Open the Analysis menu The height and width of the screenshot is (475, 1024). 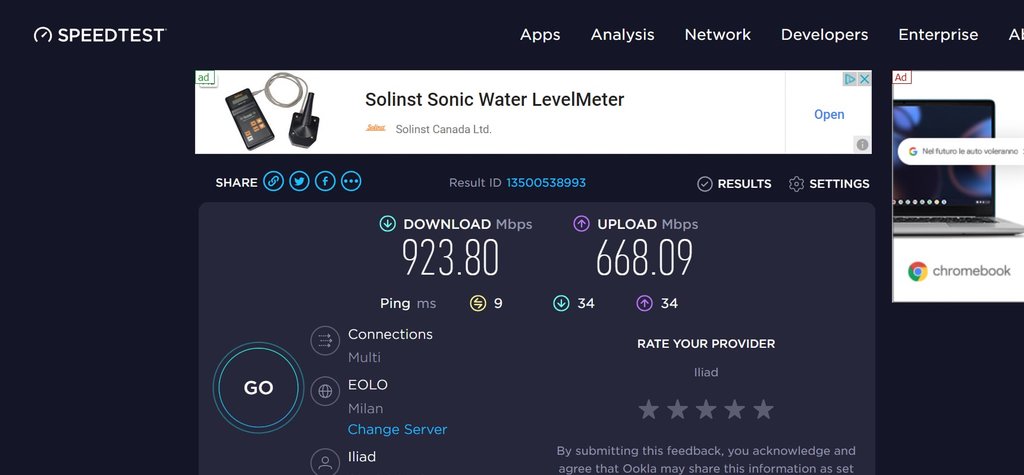622,35
